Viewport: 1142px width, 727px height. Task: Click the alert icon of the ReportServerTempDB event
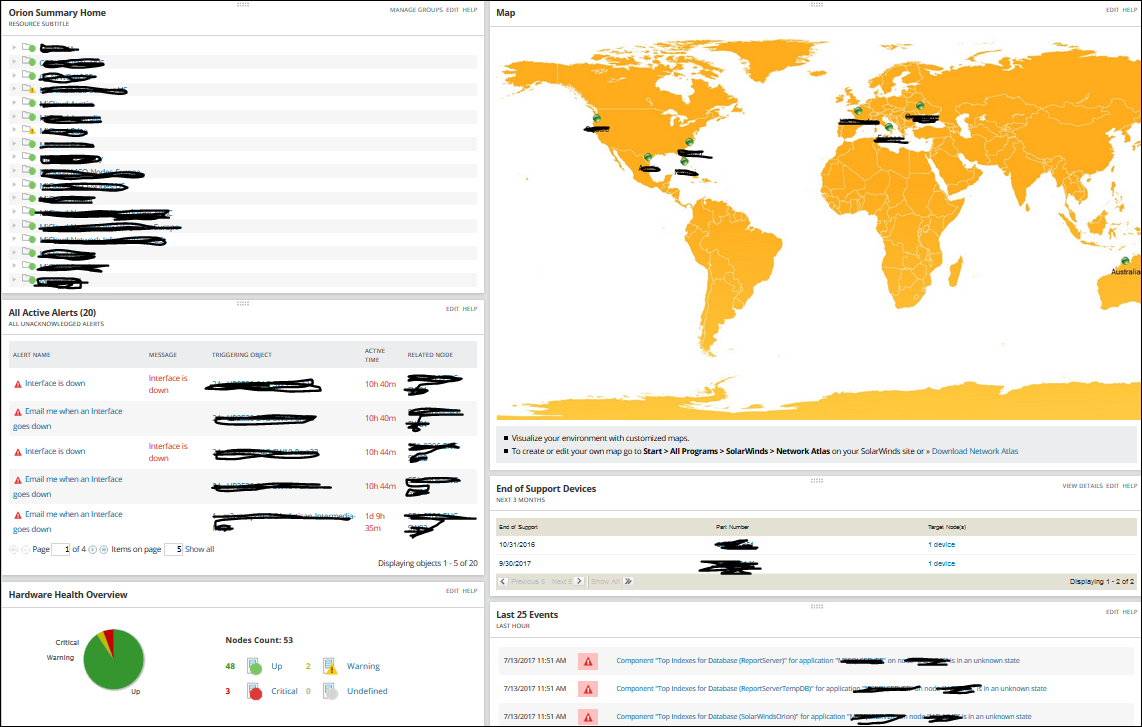[588, 688]
